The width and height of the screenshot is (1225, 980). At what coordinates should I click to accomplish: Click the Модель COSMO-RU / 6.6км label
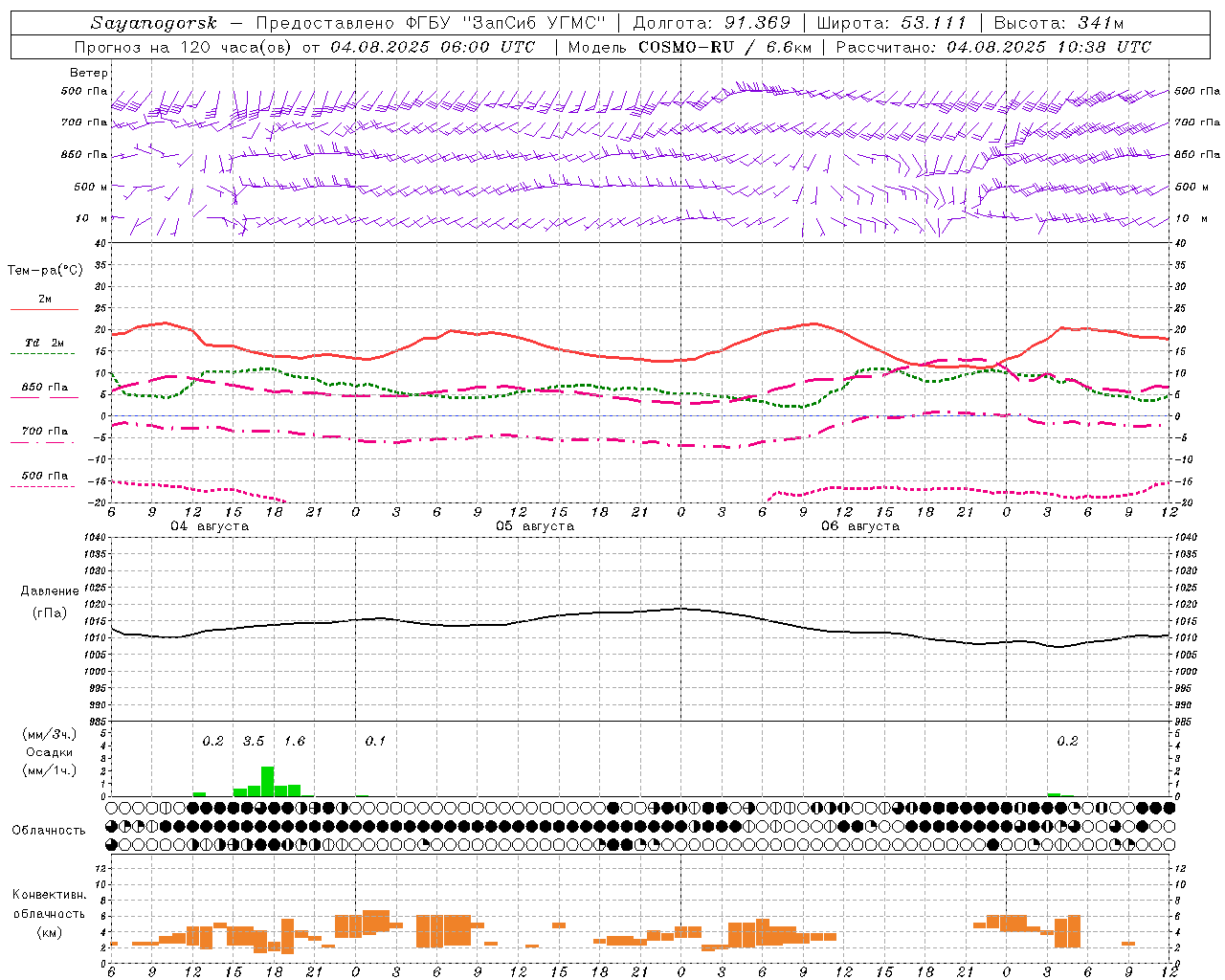coord(689,47)
